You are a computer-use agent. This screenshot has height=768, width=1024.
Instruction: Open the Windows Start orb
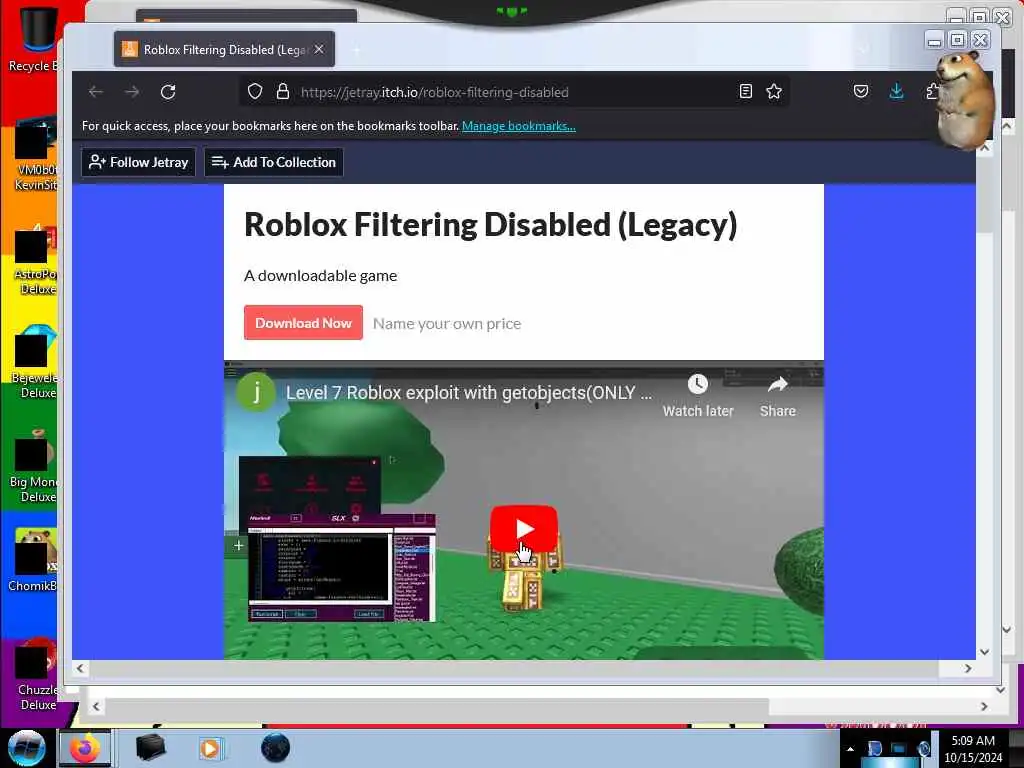(27, 748)
